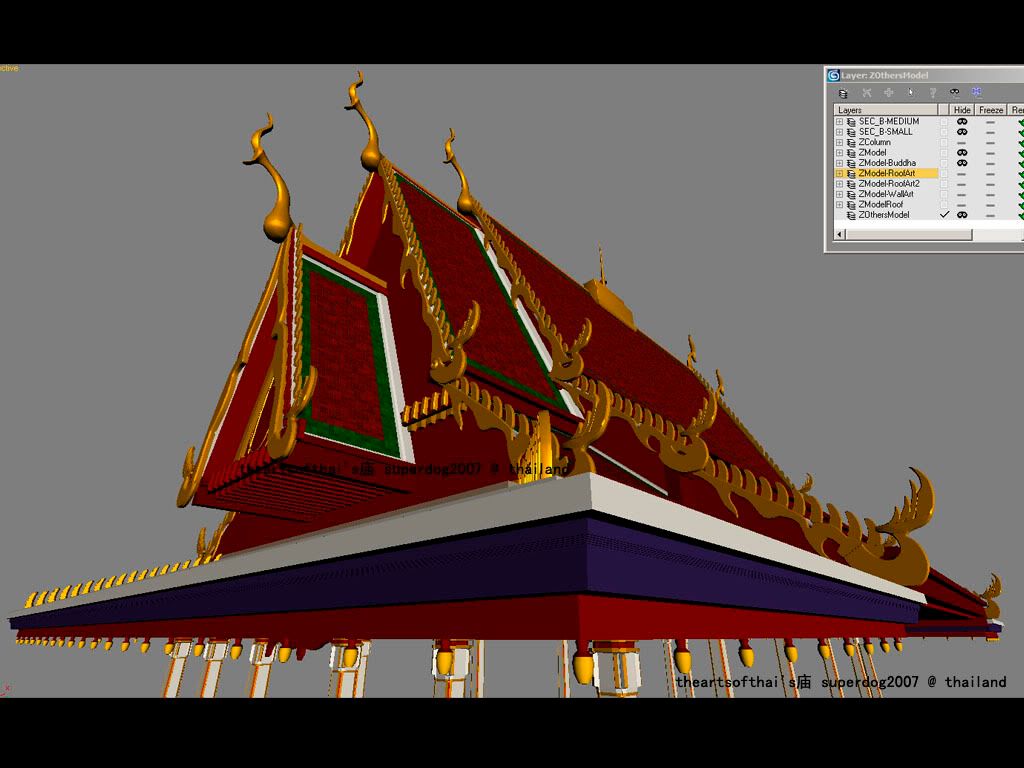Click the layer list scroll-left arrow

(x=840, y=235)
